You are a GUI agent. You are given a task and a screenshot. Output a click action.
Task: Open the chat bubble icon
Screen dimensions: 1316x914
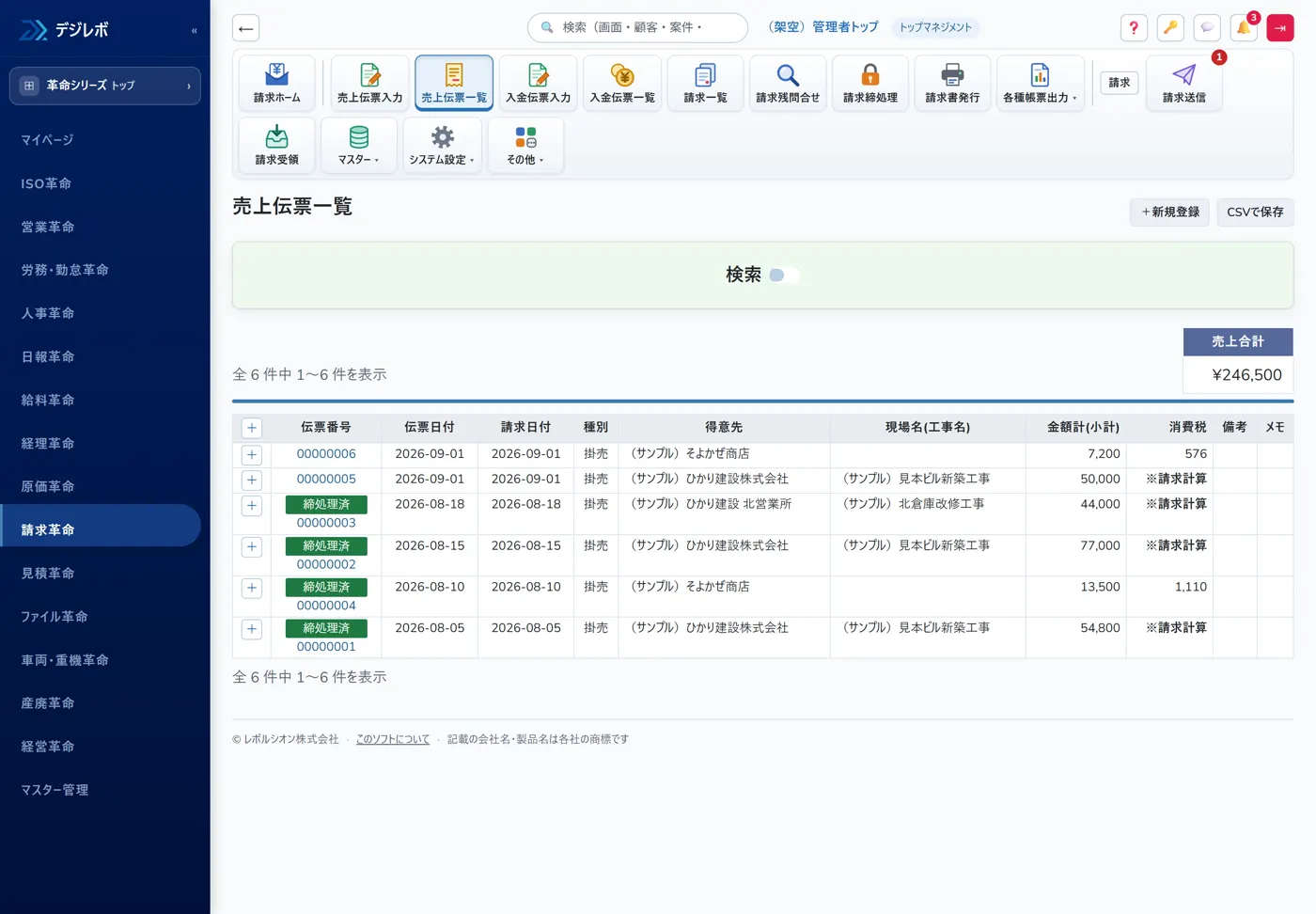[x=1207, y=28]
